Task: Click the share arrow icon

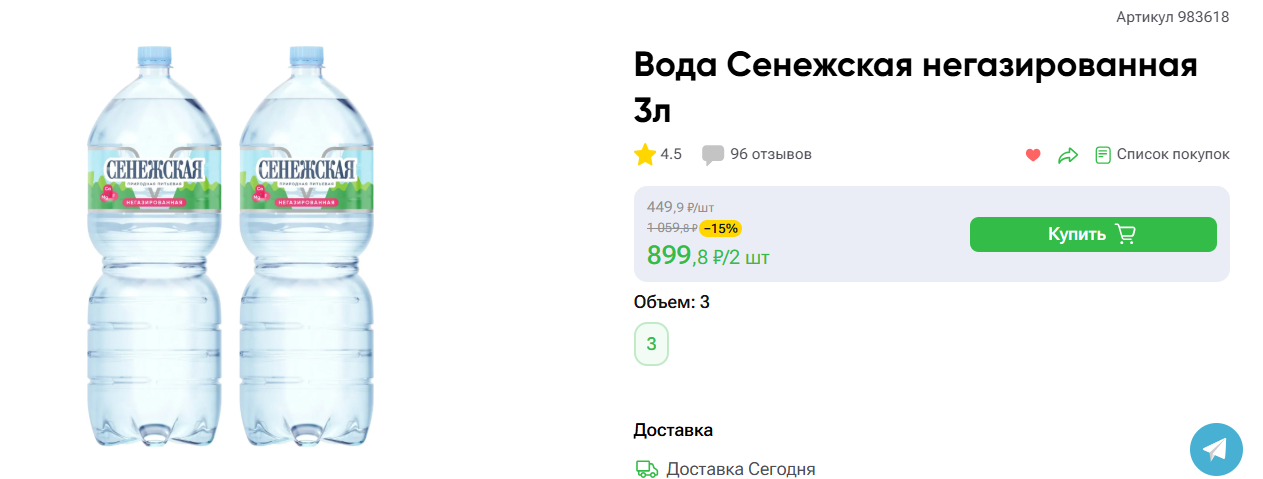Action: [x=1067, y=155]
